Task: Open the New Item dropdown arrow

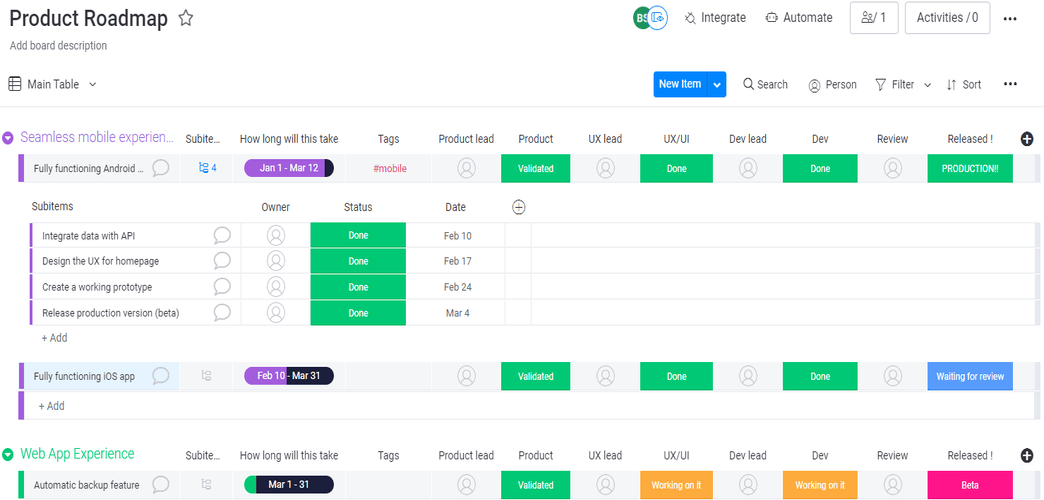Action: [717, 85]
